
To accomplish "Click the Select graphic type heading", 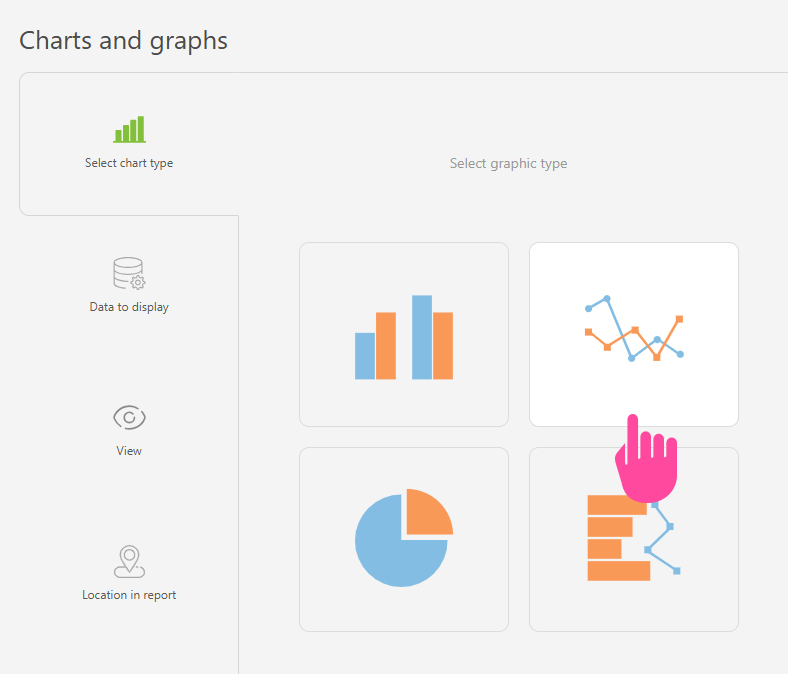I will coord(508,163).
